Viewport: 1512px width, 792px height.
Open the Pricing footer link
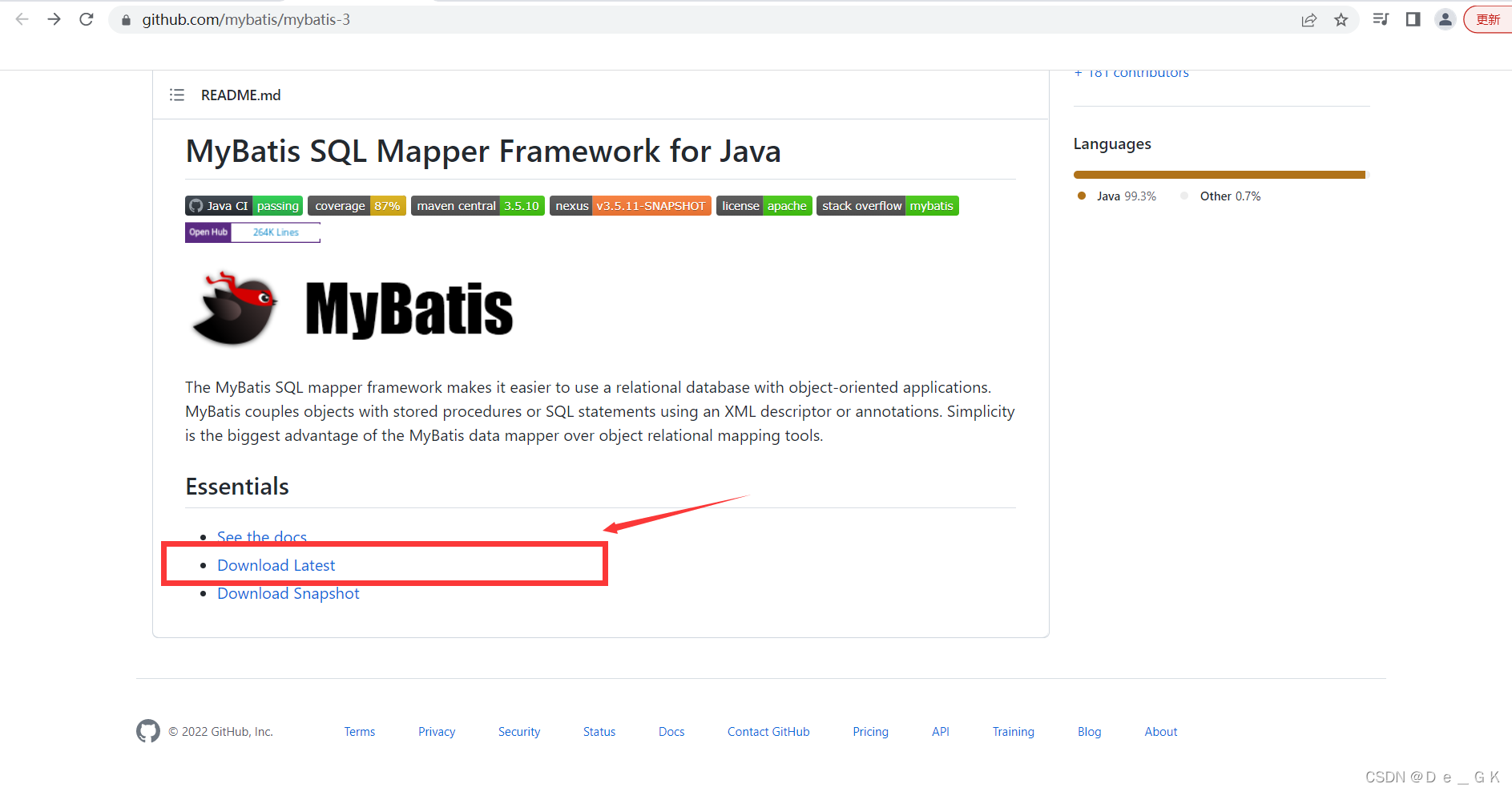(871, 732)
